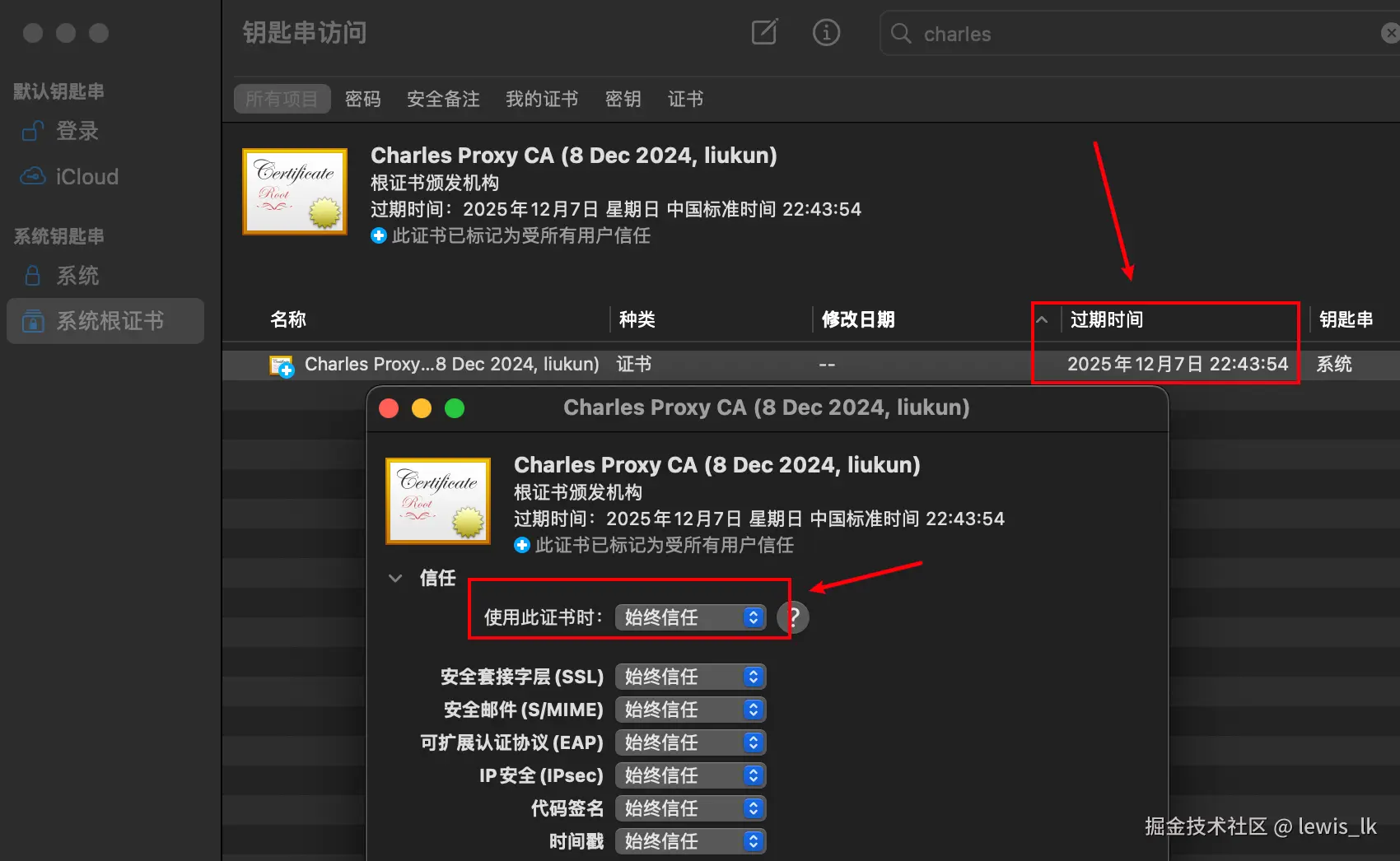1400x861 pixels.
Task: Sort the list by 钥匙串 column
Action: [1346, 319]
